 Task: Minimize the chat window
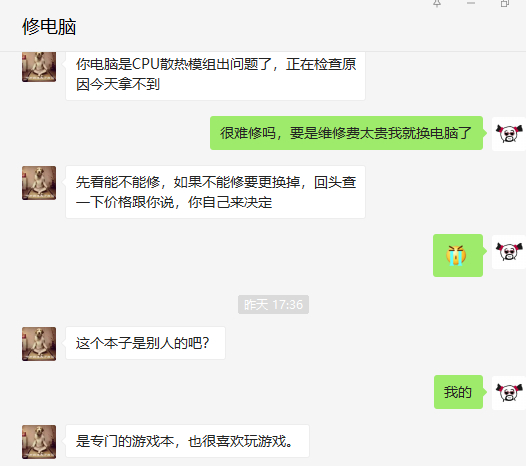tap(471, 3)
